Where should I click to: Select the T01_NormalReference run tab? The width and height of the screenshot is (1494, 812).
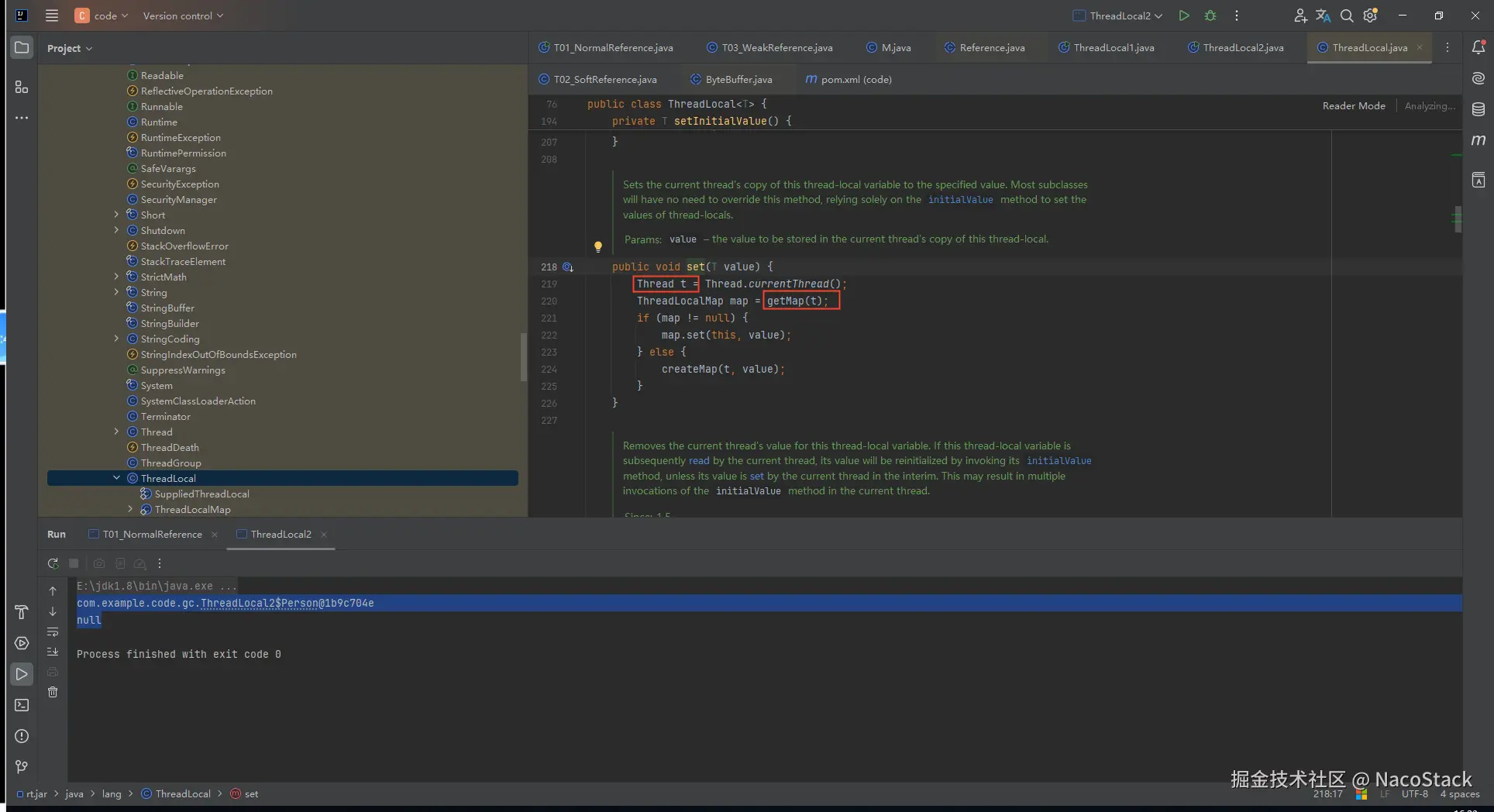(x=152, y=535)
